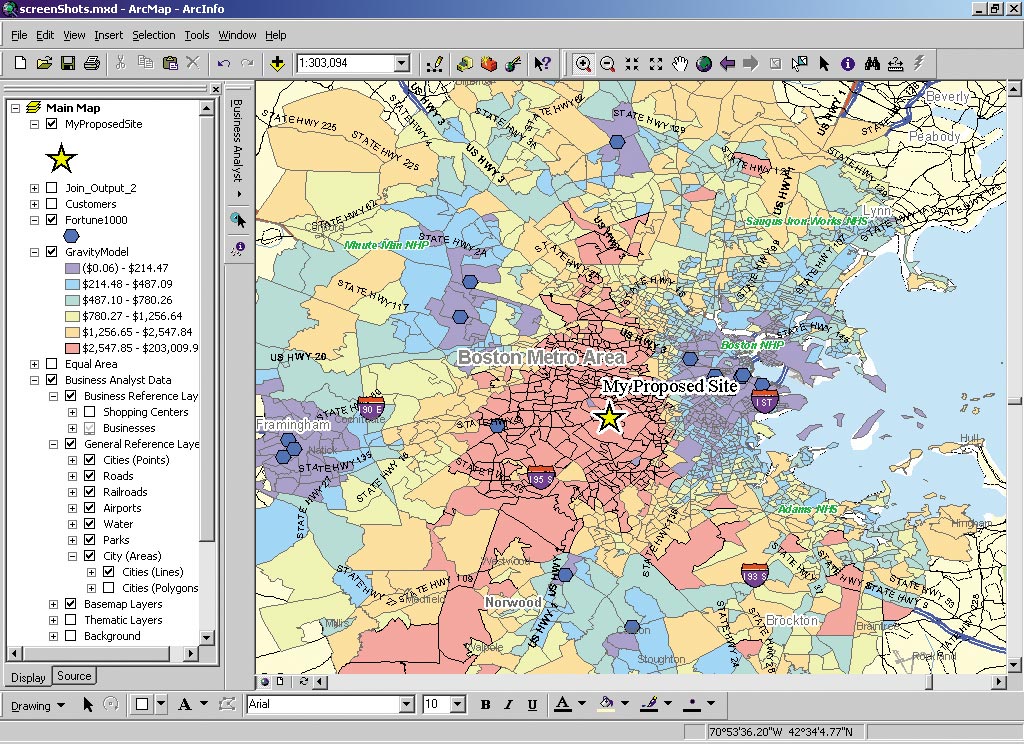Image resolution: width=1024 pixels, height=744 pixels.
Task: Switch to the Source tab
Action: (74, 676)
